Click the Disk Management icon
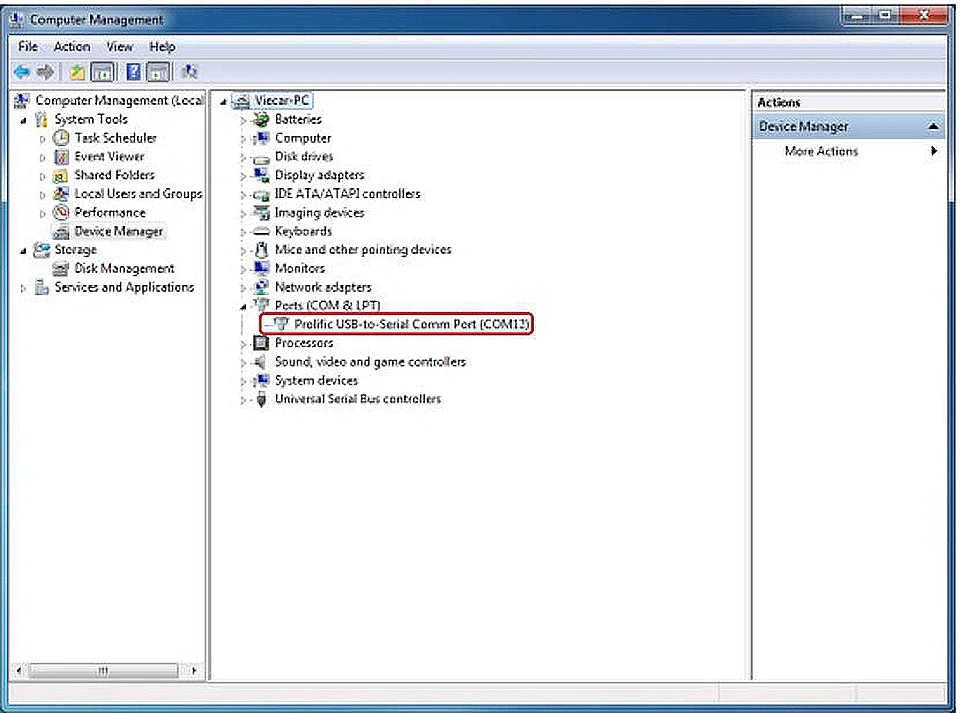This screenshot has width=960, height=713. coord(61,269)
